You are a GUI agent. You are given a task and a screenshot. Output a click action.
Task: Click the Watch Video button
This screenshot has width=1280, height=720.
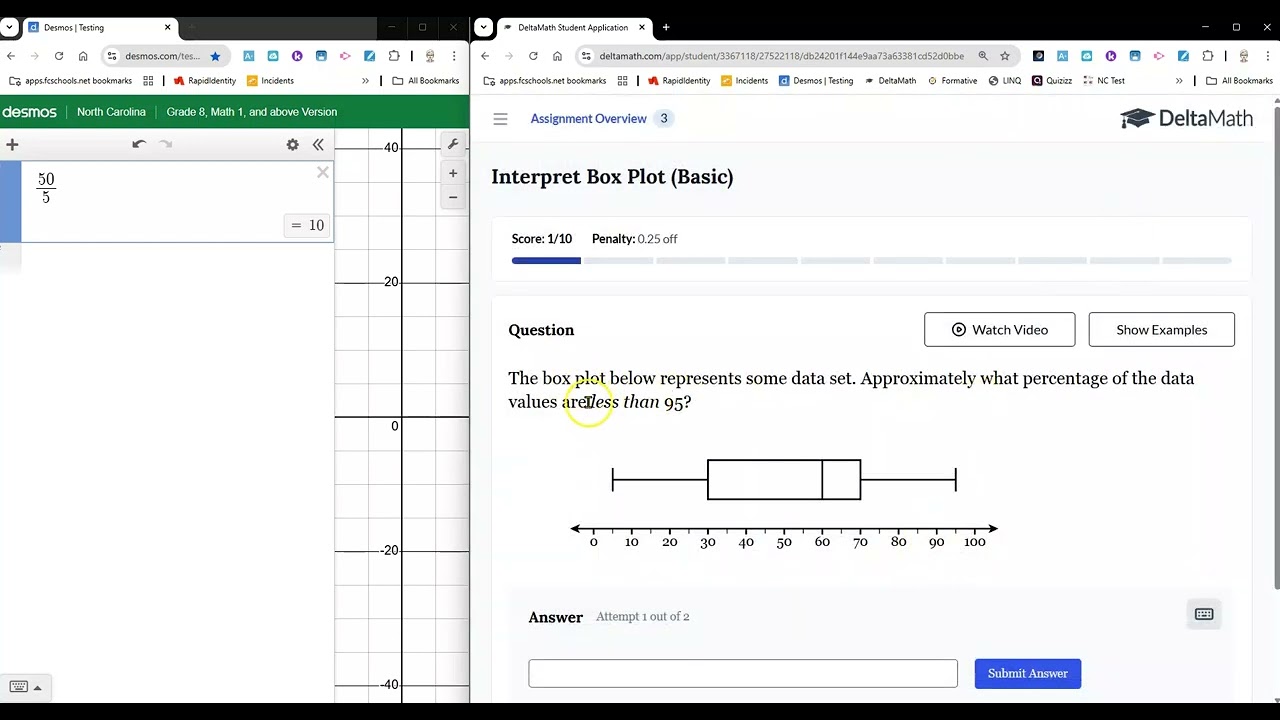pyautogui.click(x=999, y=330)
